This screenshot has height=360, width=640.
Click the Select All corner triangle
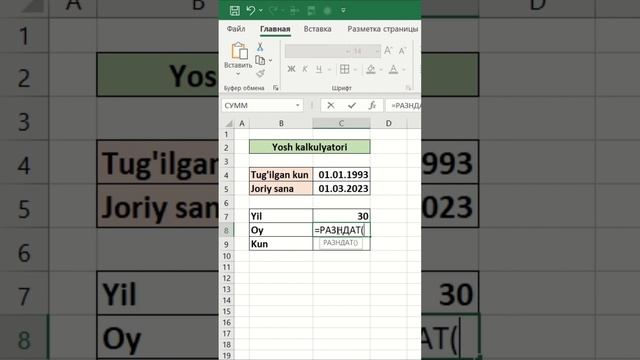pyautogui.click(x=229, y=123)
